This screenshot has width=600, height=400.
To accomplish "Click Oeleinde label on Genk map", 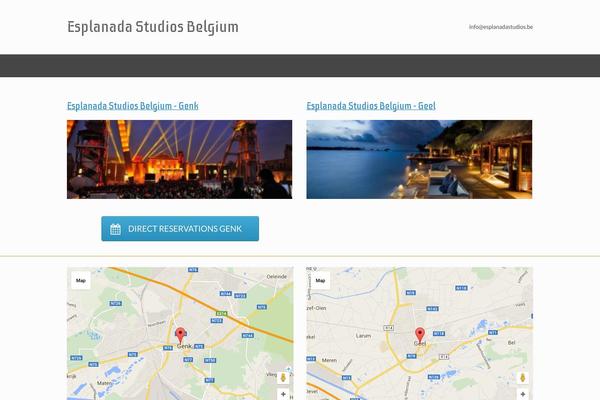I will pyautogui.click(x=277, y=276).
